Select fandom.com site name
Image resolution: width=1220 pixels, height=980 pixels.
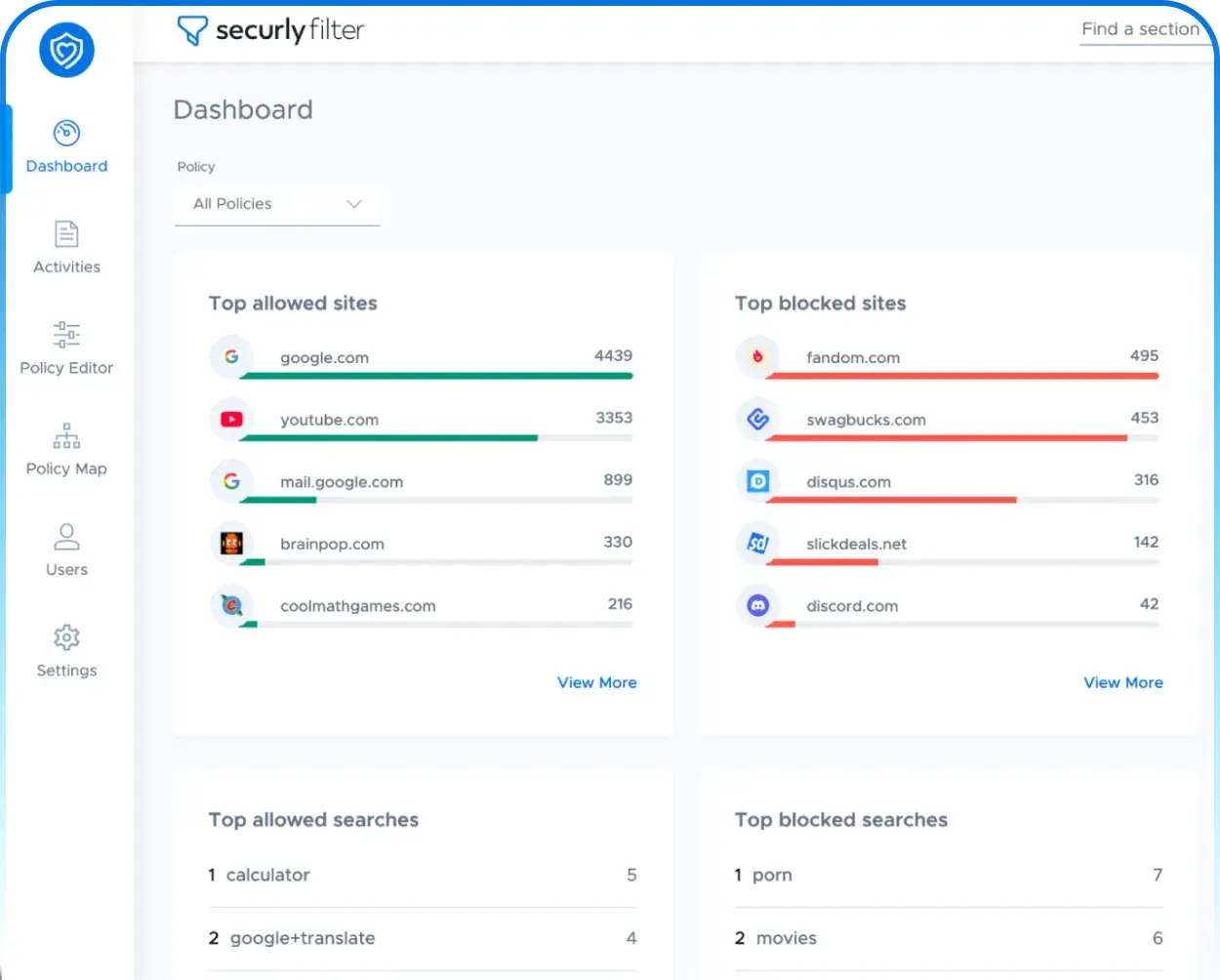coord(853,358)
